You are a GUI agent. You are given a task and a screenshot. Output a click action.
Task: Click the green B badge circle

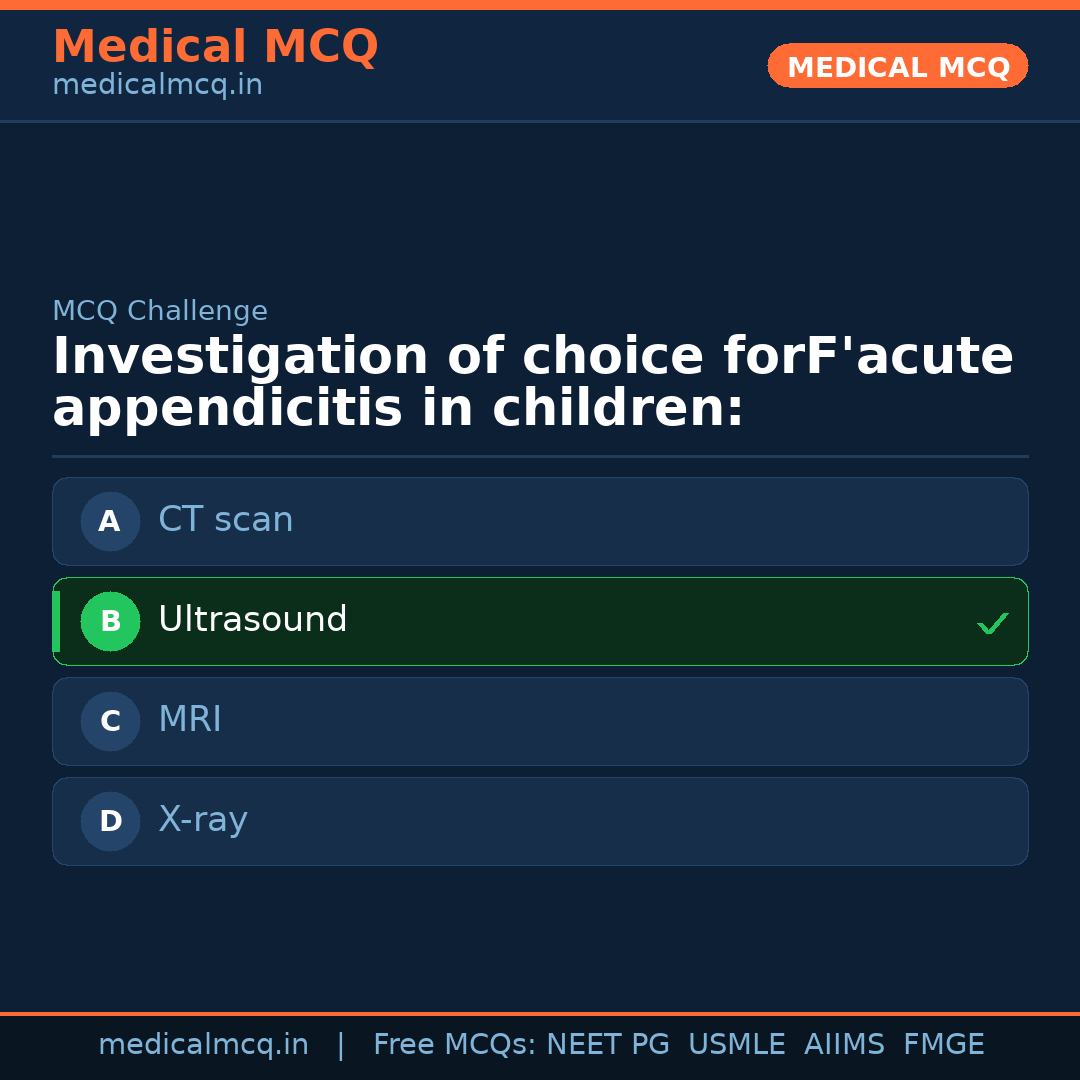point(110,621)
